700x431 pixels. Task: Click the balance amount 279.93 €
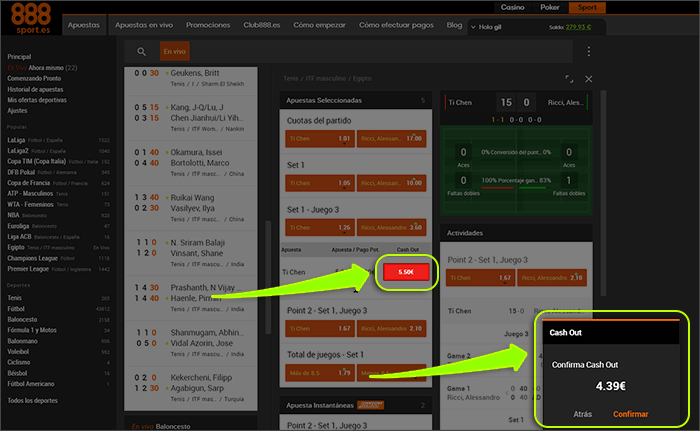click(x=579, y=27)
